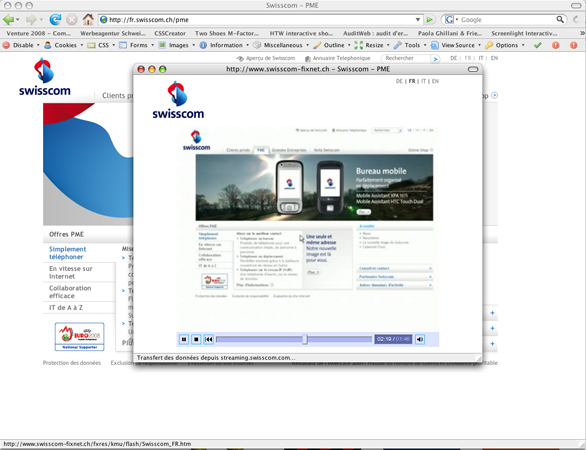Click the last red error indicator icon
This screenshot has height=450, width=586.
point(574,45)
